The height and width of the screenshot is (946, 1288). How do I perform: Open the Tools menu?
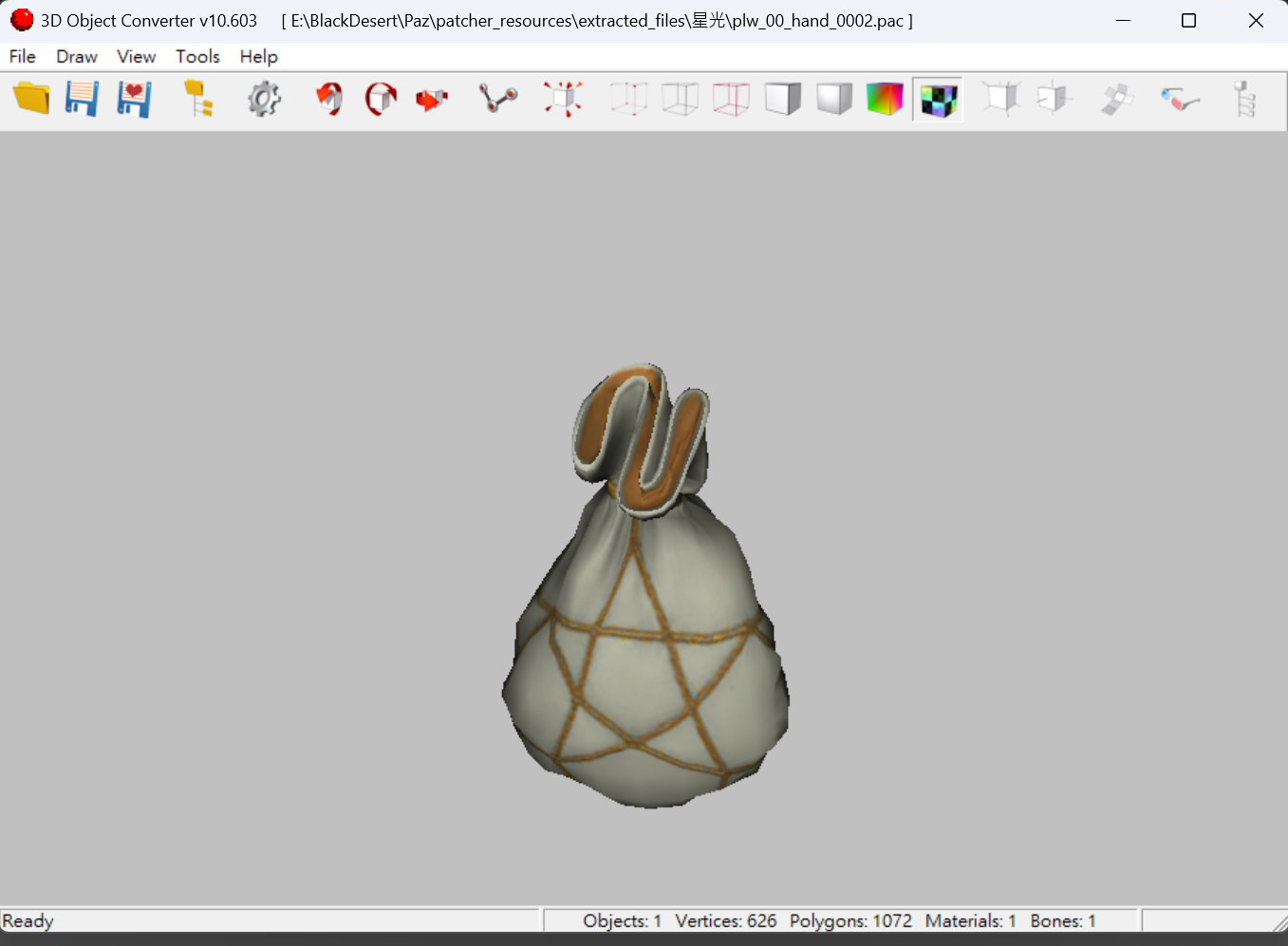197,57
